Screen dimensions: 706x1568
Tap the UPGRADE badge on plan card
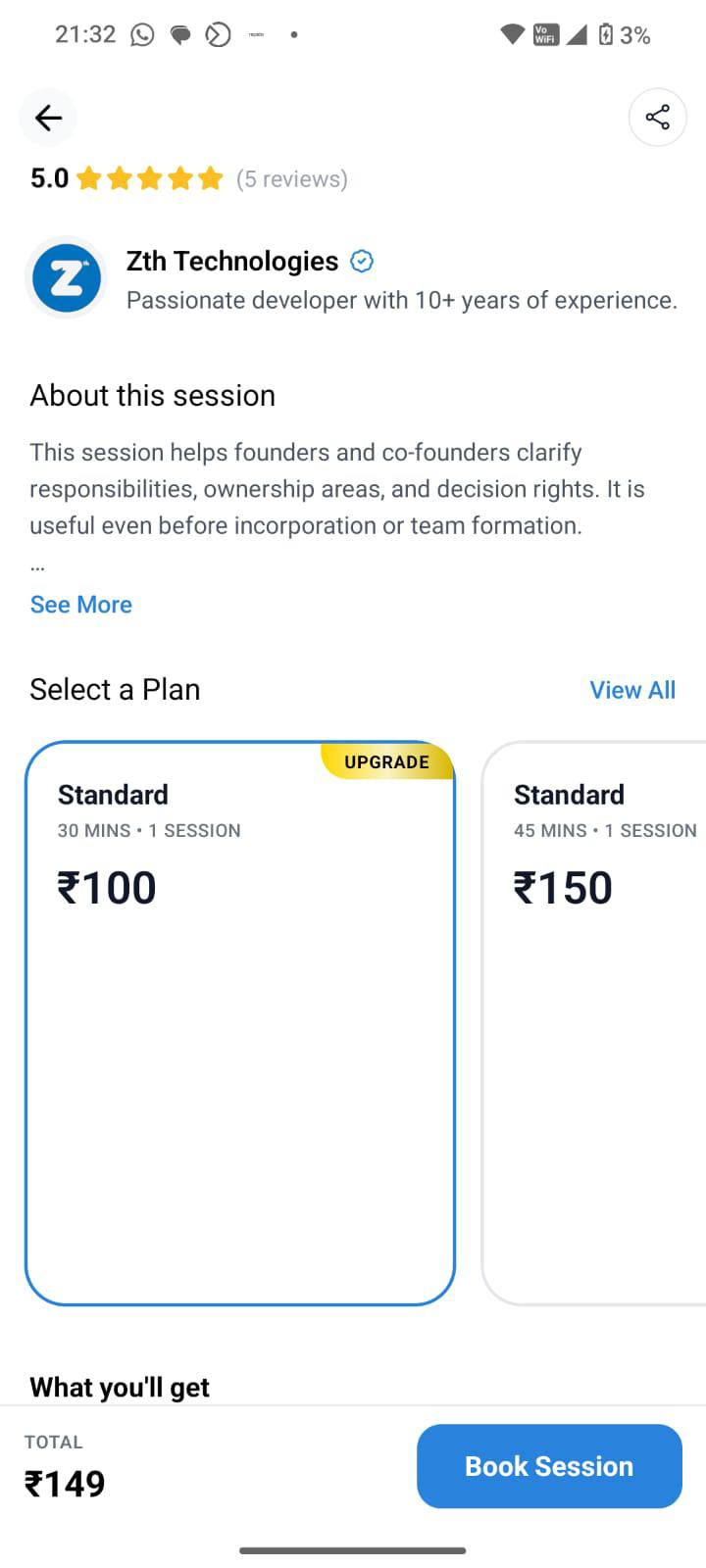pos(387,762)
